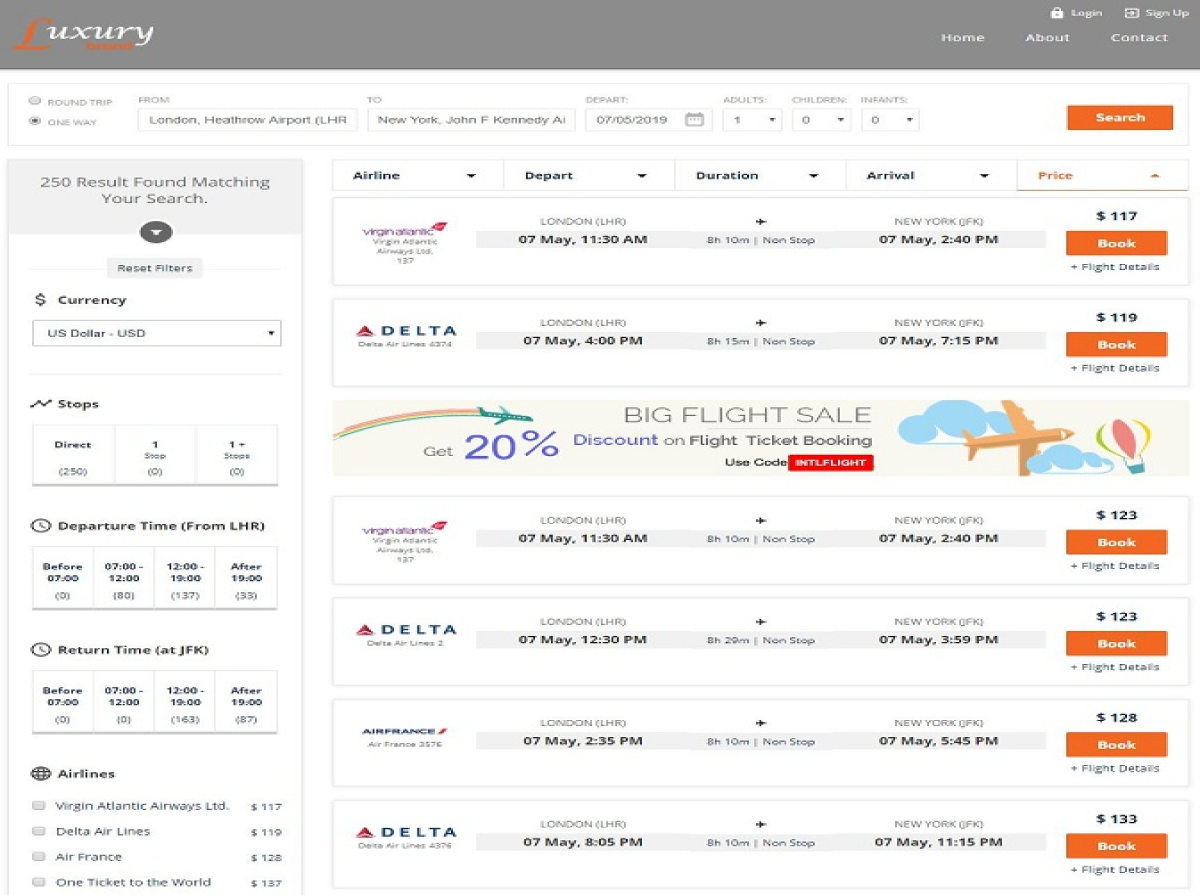Click Reset Filters button
1200x895 pixels.
[x=155, y=268]
